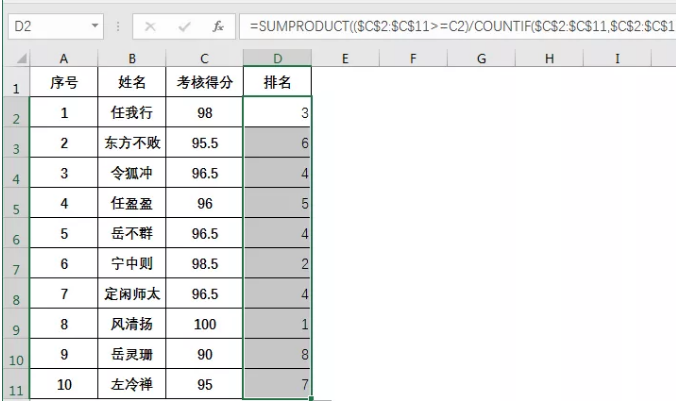676x403 pixels.
Task: Select row 11 header
Action: coord(16,384)
